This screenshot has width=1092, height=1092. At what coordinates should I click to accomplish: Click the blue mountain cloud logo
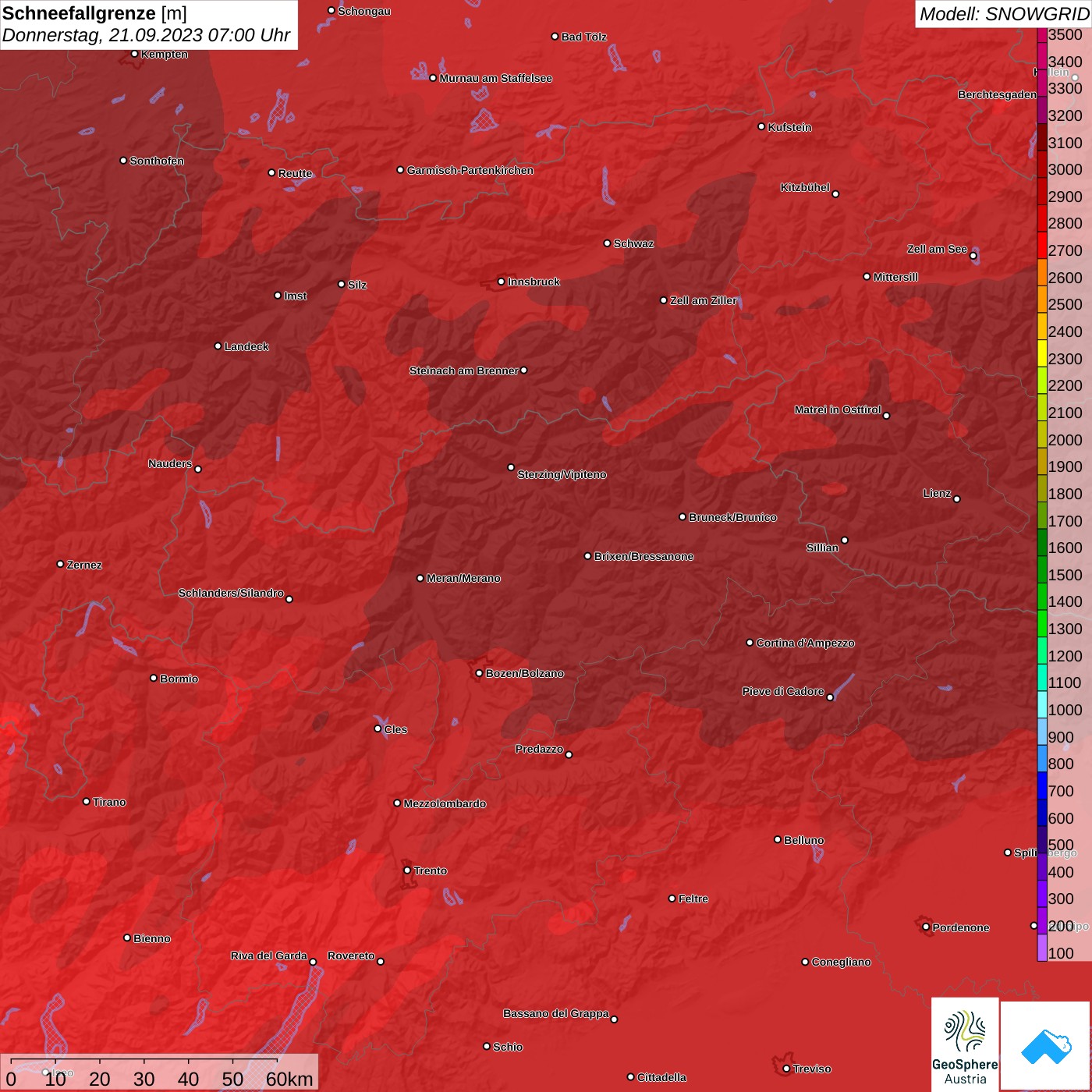click(1046, 1047)
